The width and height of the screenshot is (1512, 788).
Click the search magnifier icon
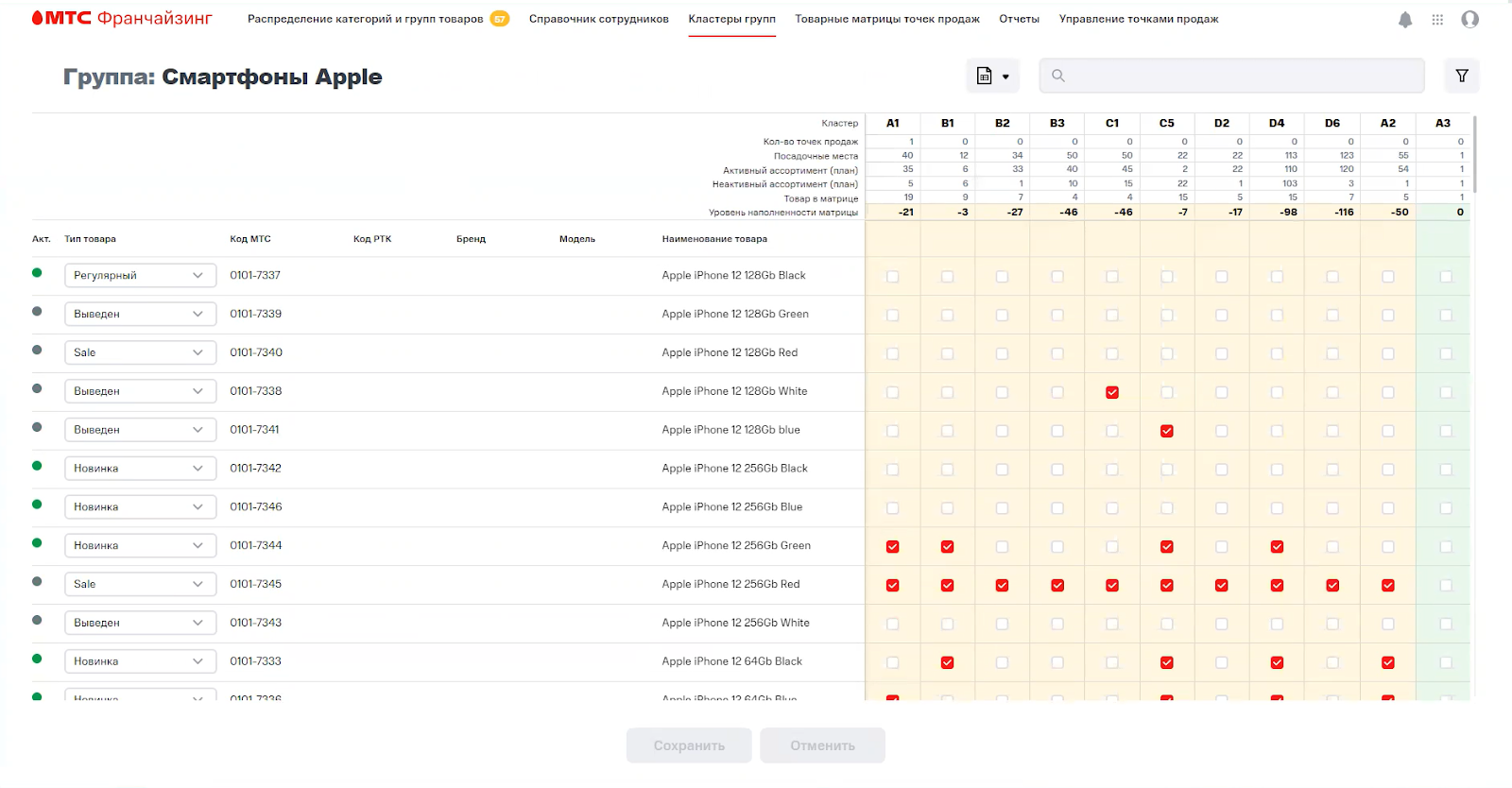pyautogui.click(x=1058, y=76)
